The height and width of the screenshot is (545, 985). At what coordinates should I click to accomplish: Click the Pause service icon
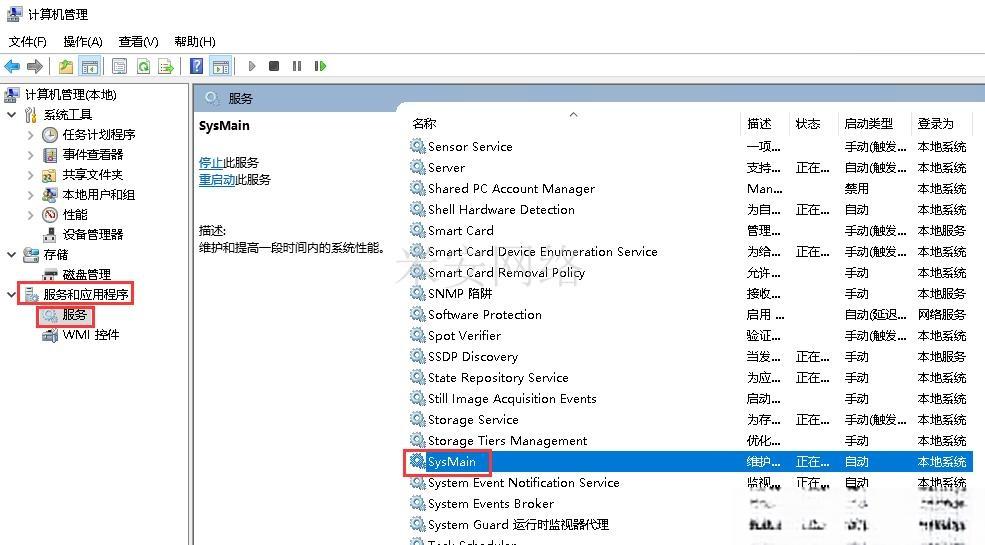tap(297, 66)
